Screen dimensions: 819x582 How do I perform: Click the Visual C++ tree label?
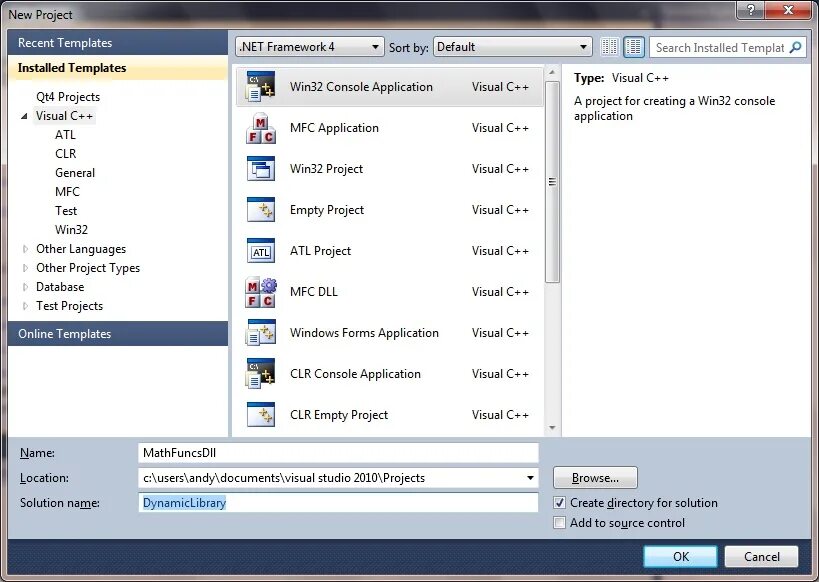point(64,116)
